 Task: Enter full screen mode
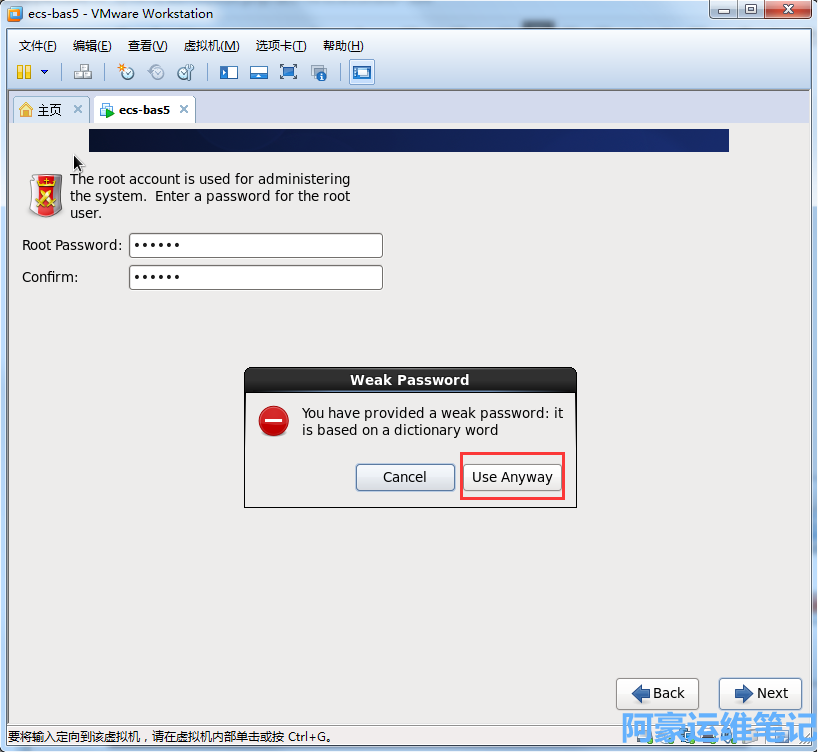(x=289, y=72)
